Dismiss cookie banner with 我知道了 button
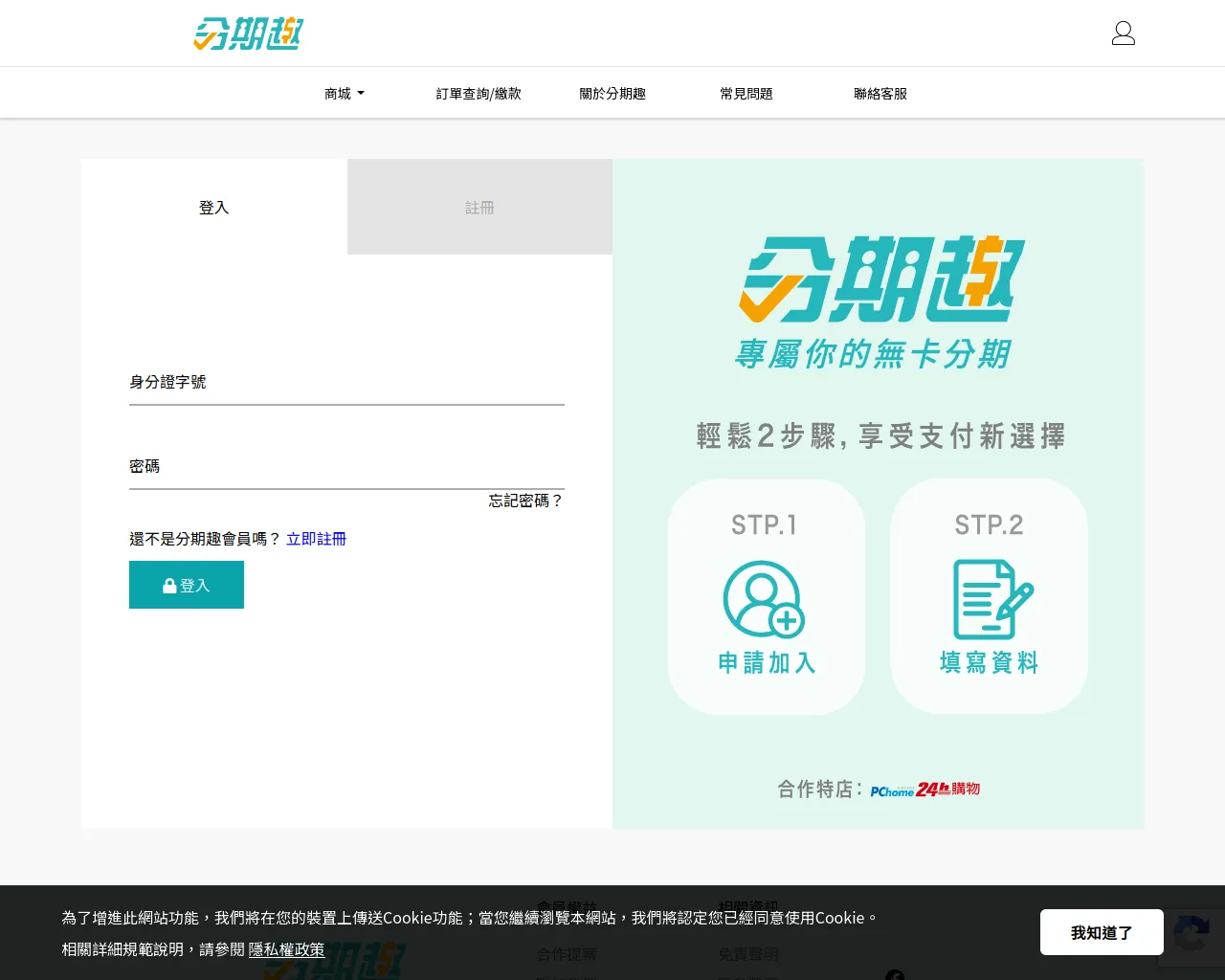1225x980 pixels. [1102, 932]
